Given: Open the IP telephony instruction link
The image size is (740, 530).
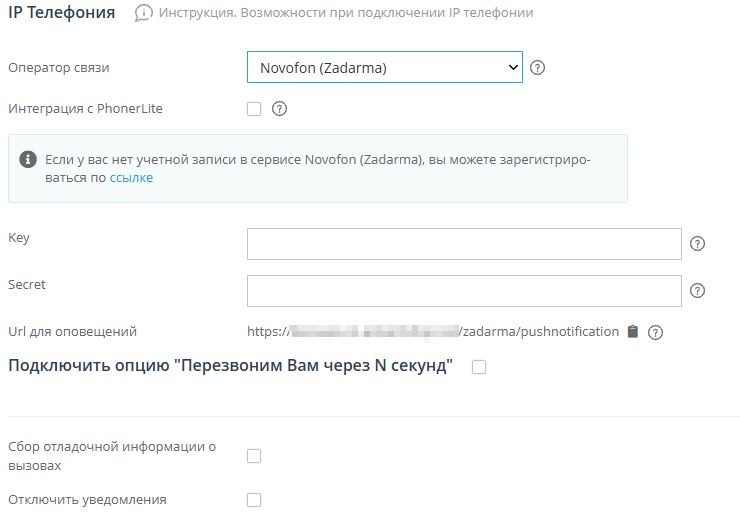Looking at the screenshot, I should point(346,13).
